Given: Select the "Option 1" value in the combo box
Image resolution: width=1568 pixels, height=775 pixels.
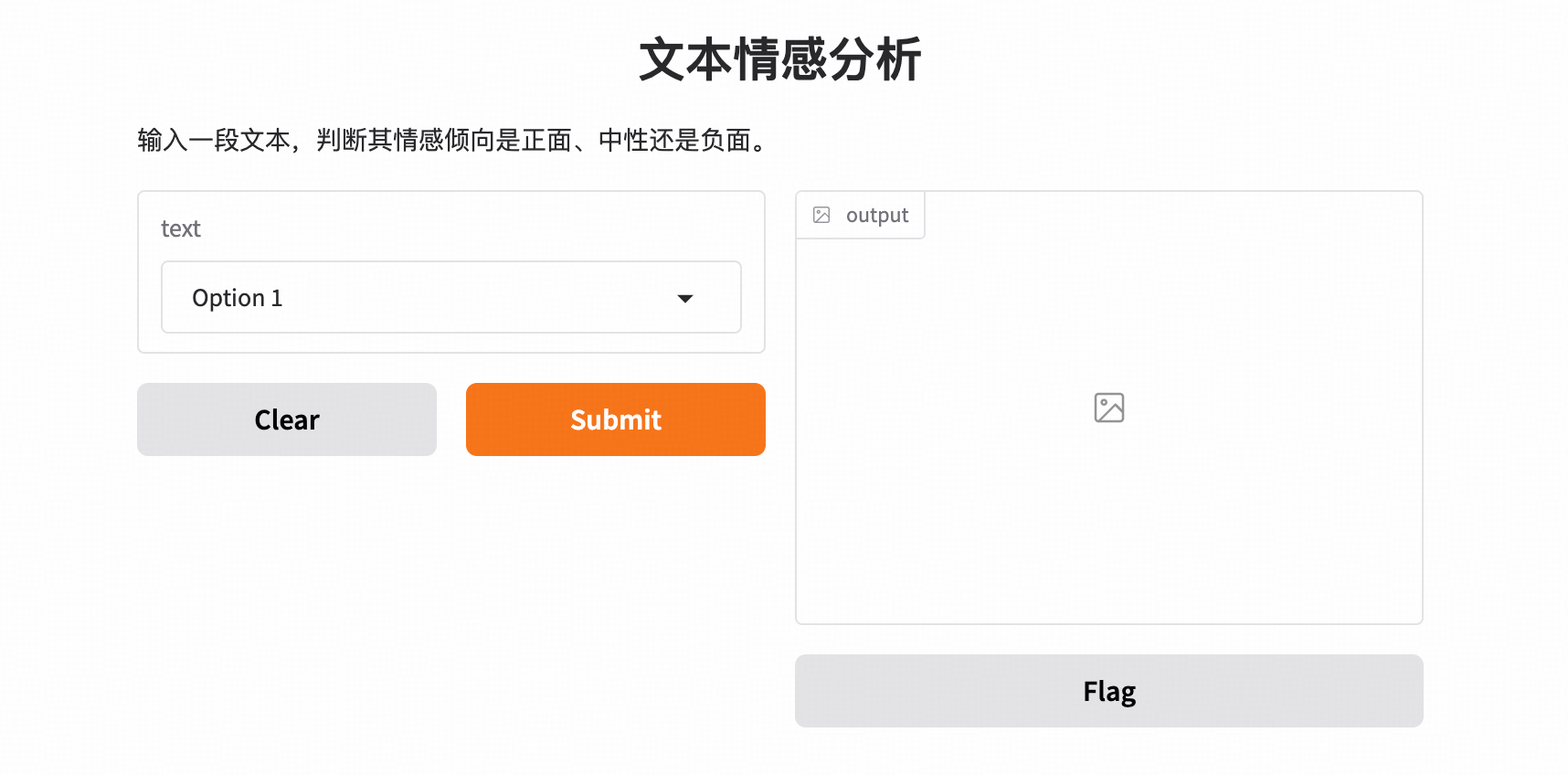Looking at the screenshot, I should click(238, 298).
